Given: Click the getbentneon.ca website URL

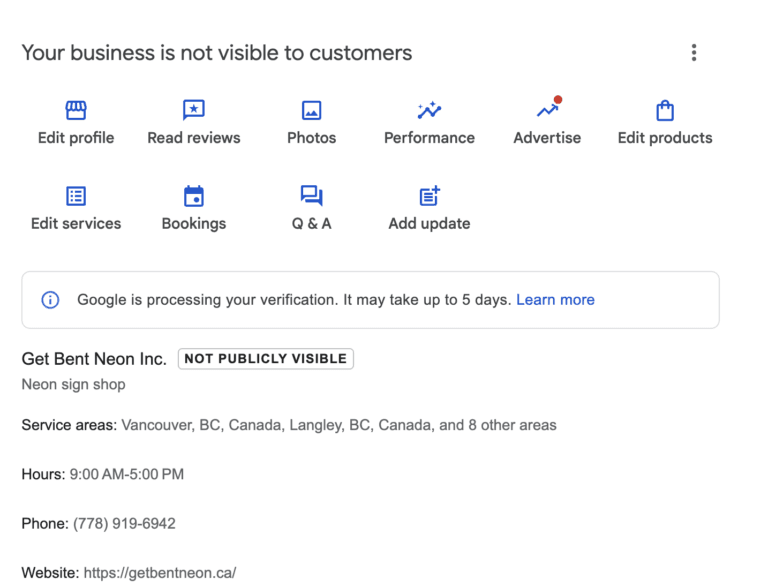Looking at the screenshot, I should tap(160, 573).
